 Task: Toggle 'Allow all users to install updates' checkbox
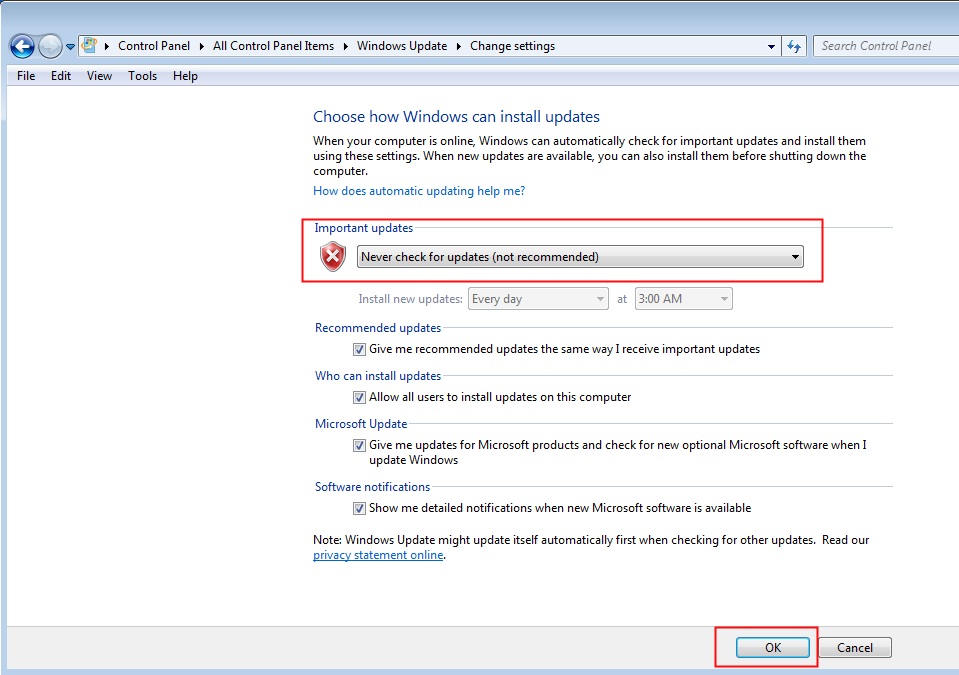coord(360,397)
